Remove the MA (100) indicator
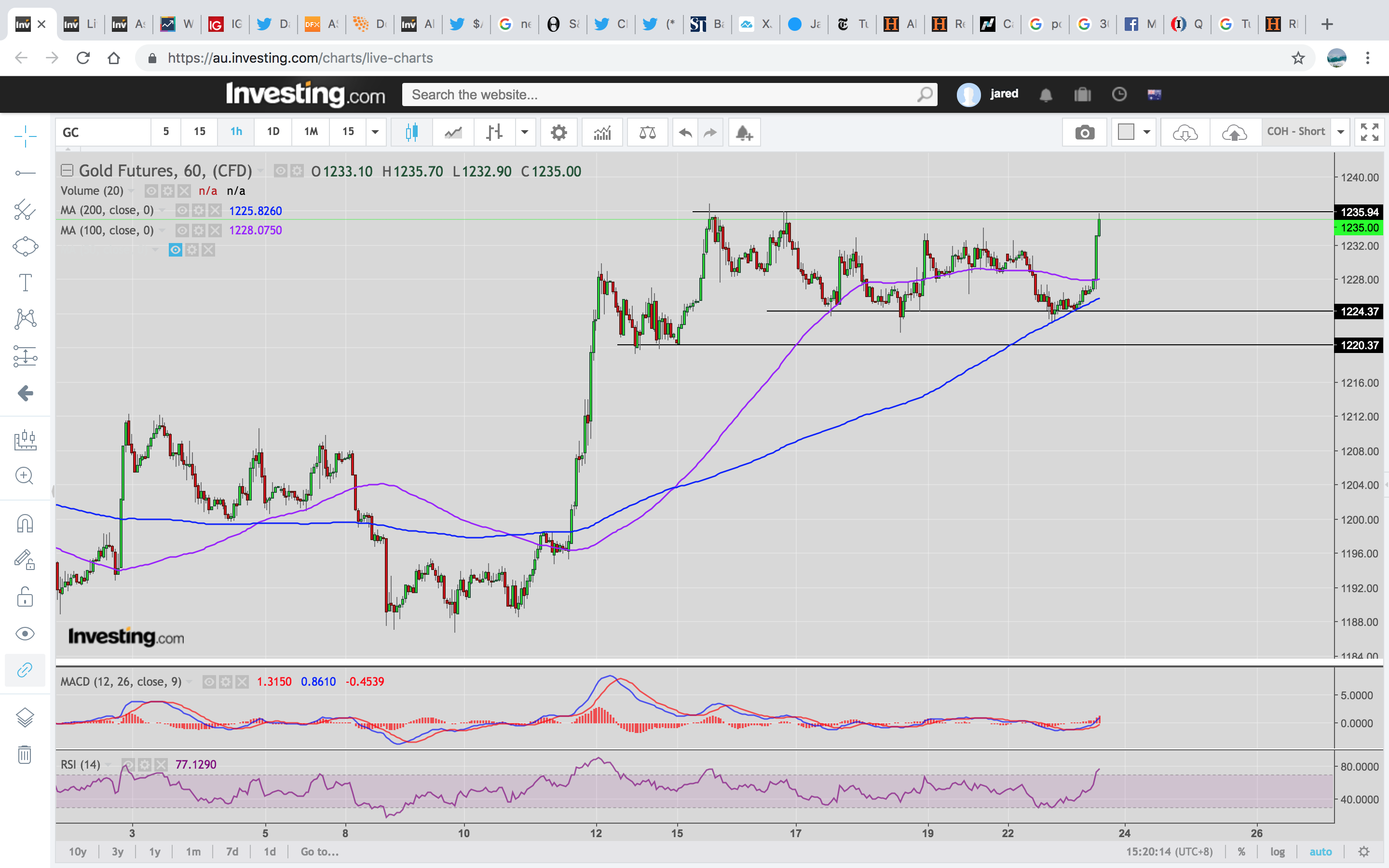The width and height of the screenshot is (1389, 868). click(215, 231)
